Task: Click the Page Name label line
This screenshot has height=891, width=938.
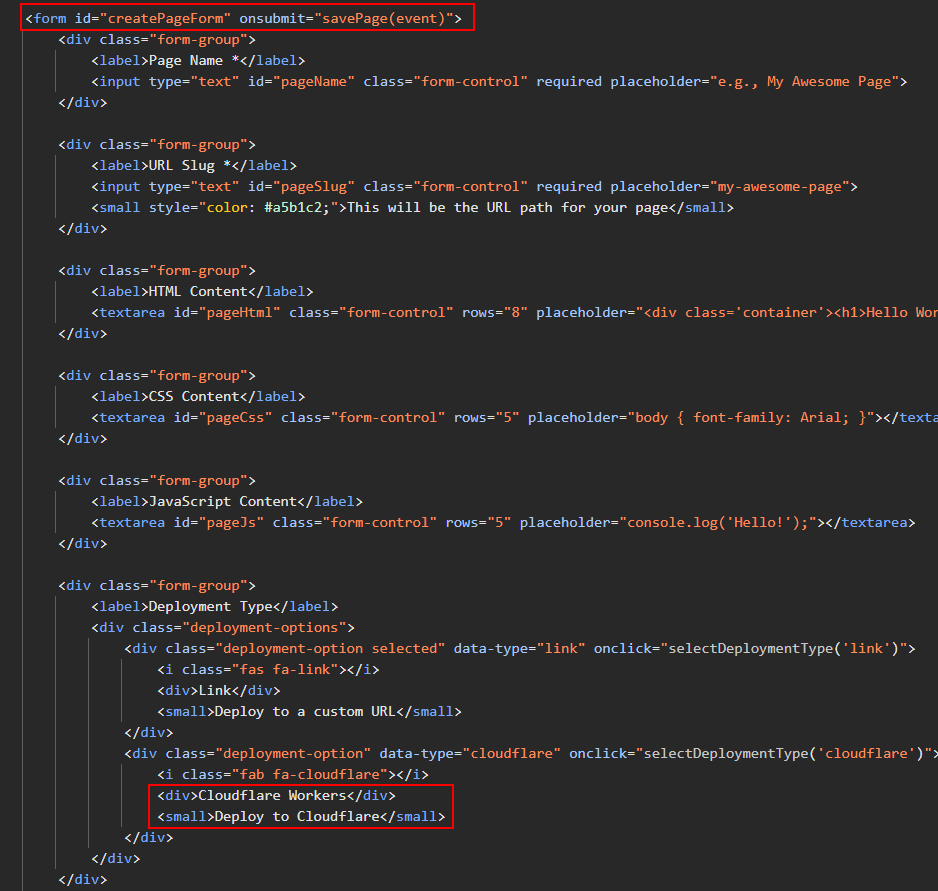Action: (x=198, y=60)
